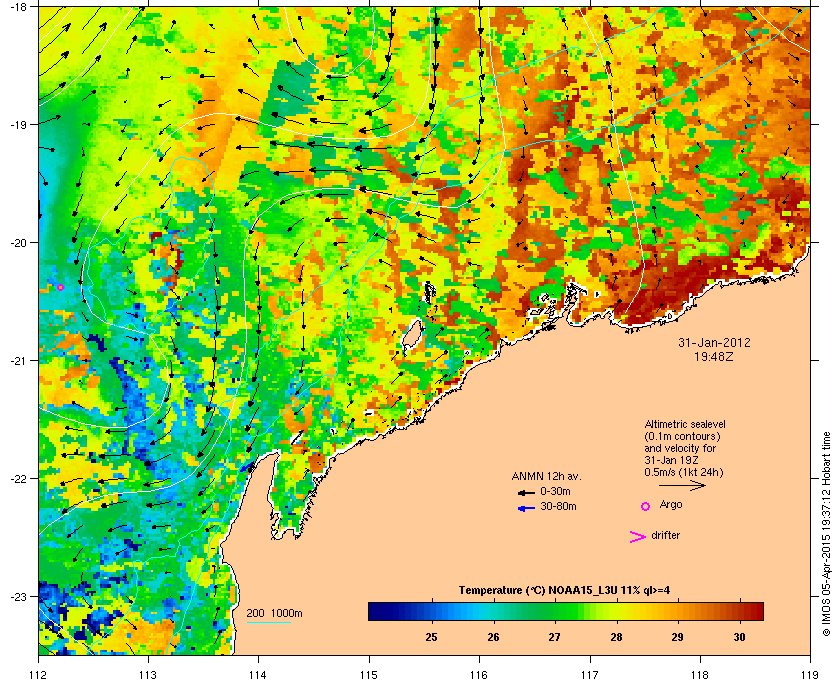Viewport: 840px width, 680px height.
Task: Click the latitude axis label -18
Action: (18, 6)
